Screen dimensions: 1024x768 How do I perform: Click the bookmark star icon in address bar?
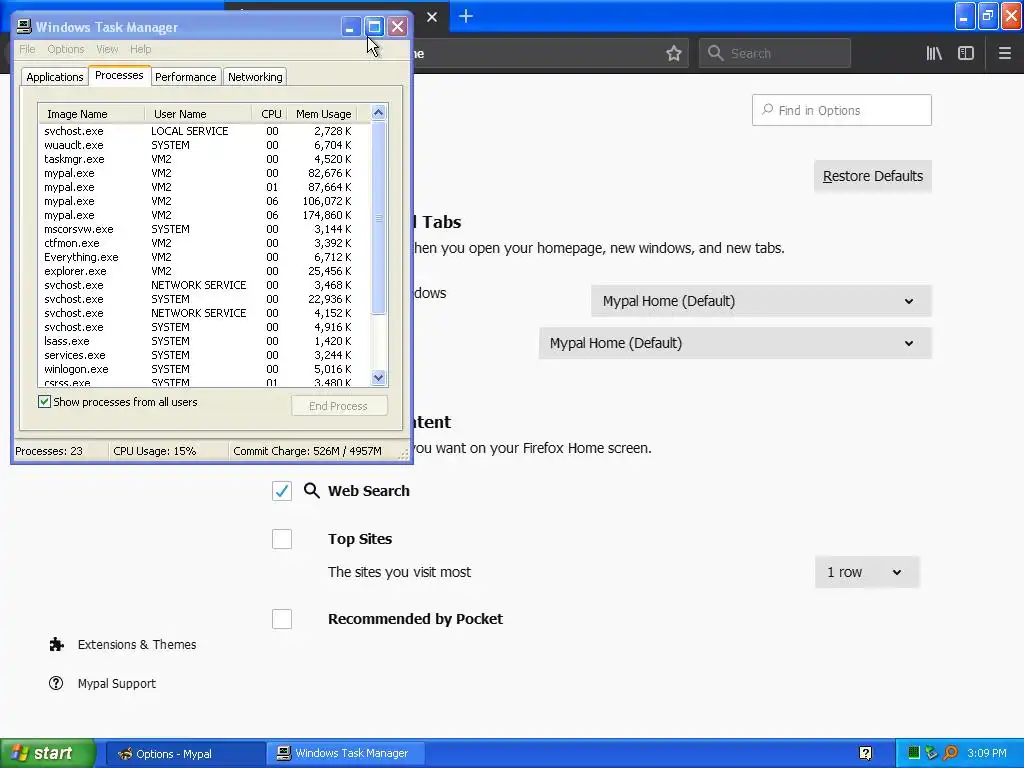[673, 54]
